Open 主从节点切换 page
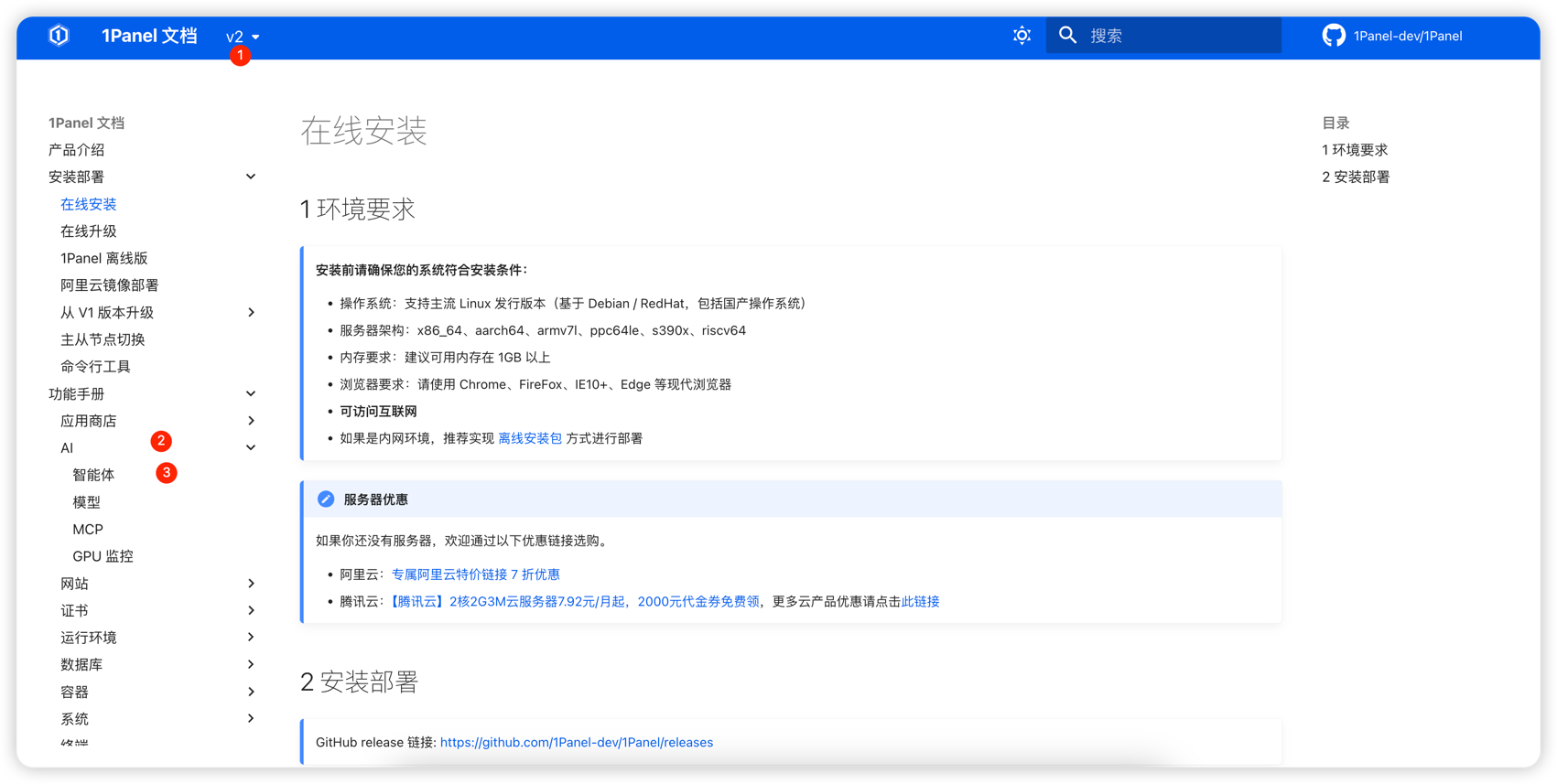The height and width of the screenshot is (784, 1557). tap(103, 339)
